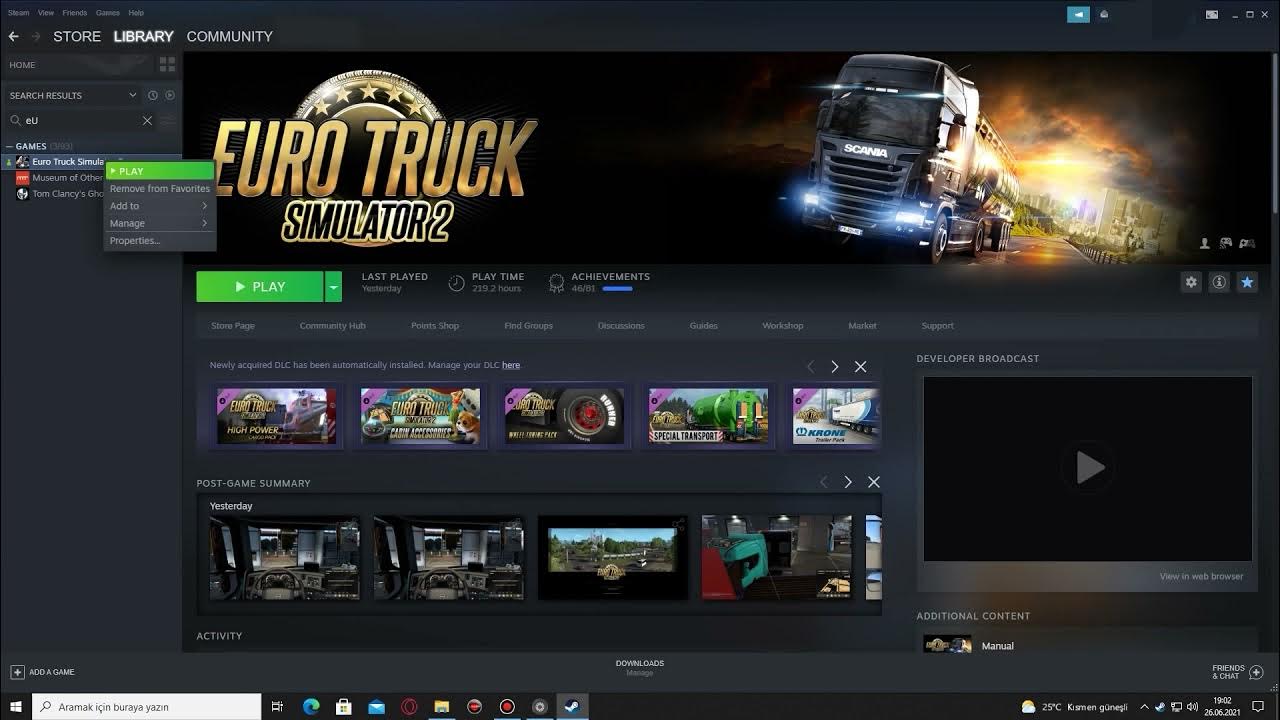
Task: Toggle the favorite star for this game
Action: point(1247,282)
